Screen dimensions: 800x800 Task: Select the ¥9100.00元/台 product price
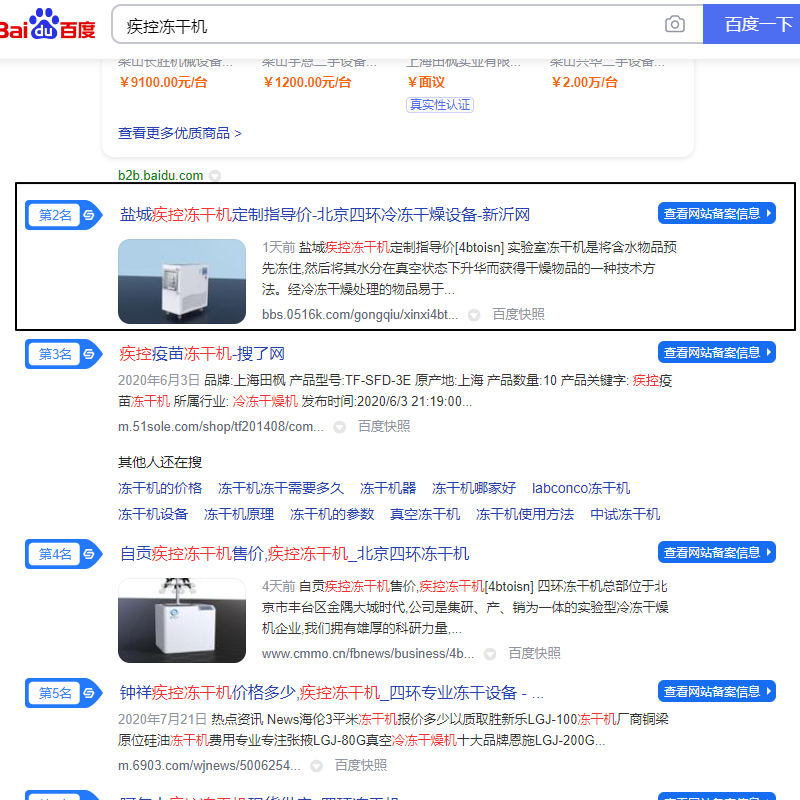click(163, 82)
